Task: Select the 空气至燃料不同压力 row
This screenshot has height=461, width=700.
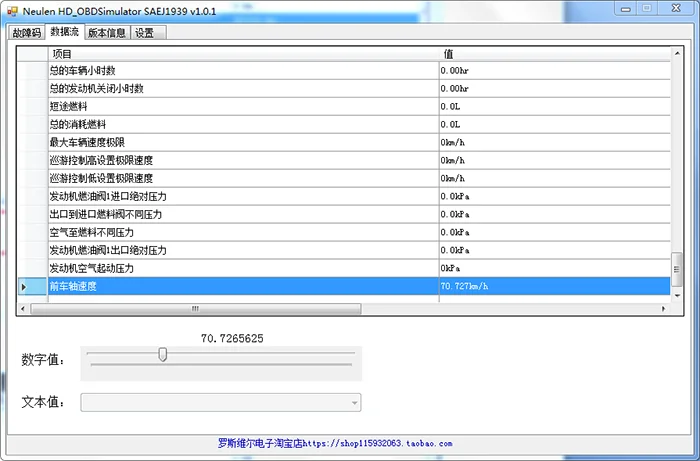Action: [344, 232]
